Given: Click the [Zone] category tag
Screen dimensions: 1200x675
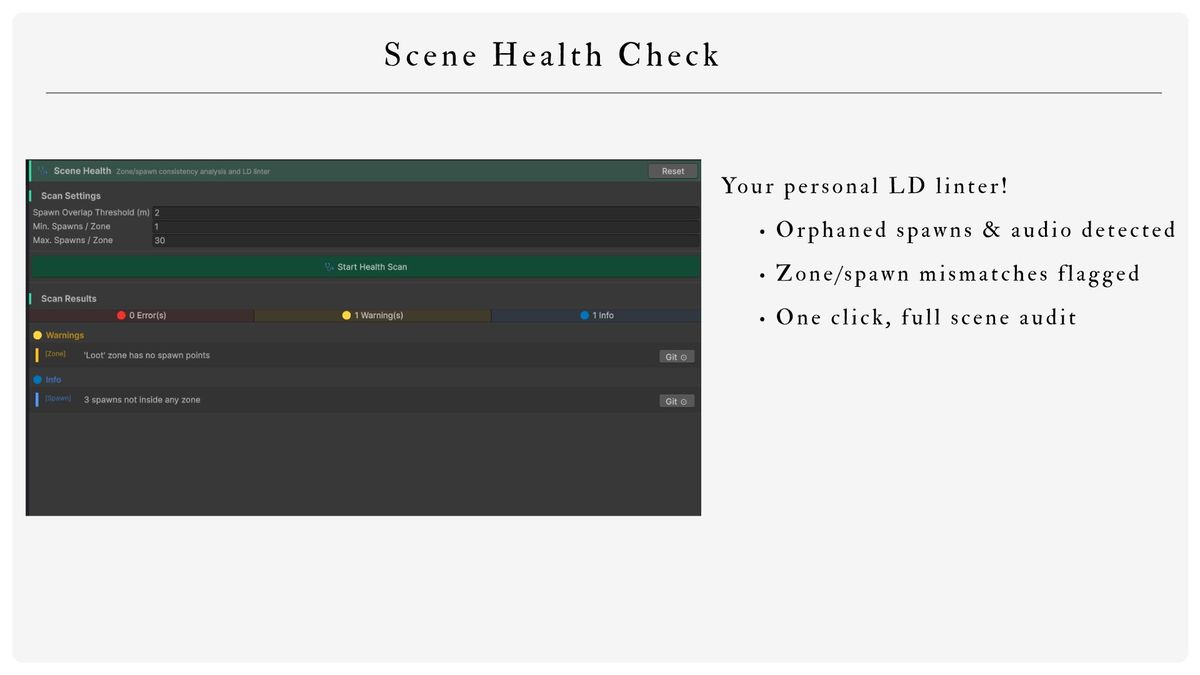Looking at the screenshot, I should click(55, 354).
